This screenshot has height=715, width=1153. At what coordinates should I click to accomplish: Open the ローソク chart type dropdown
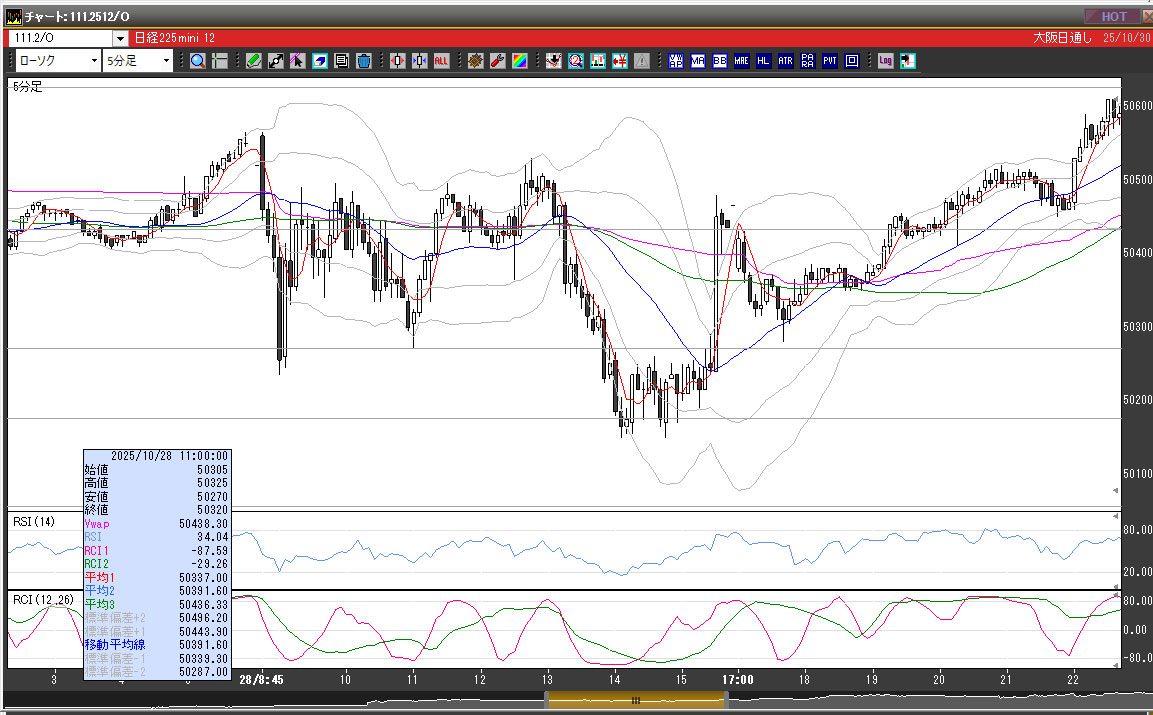pyautogui.click(x=57, y=61)
